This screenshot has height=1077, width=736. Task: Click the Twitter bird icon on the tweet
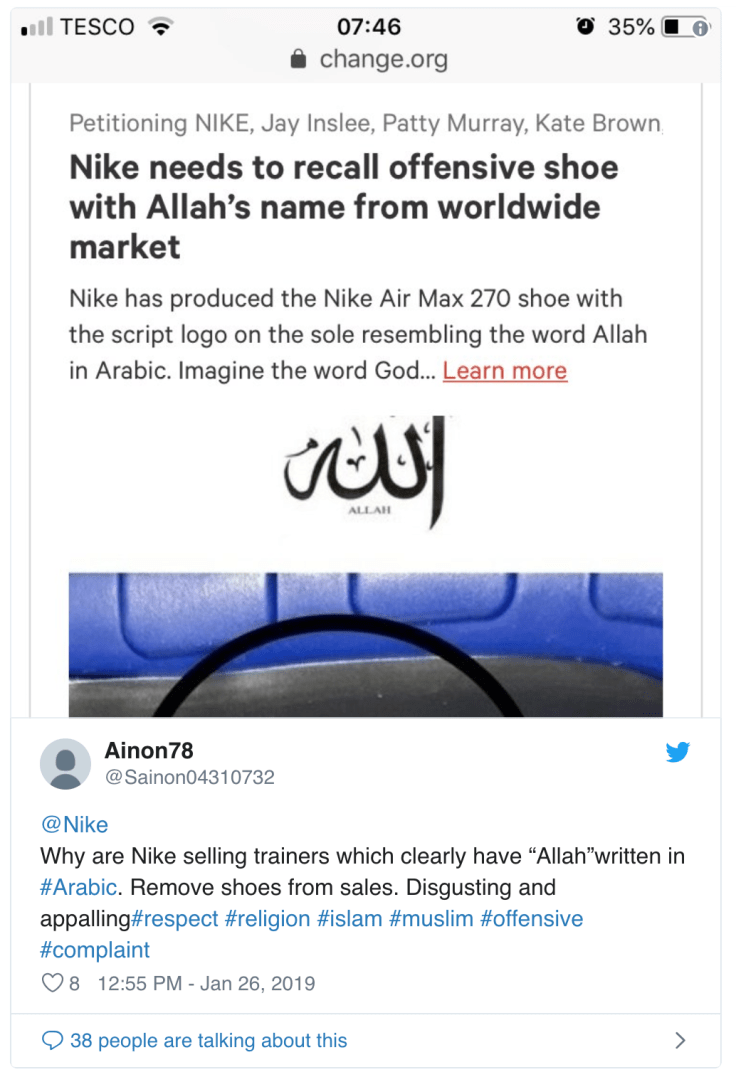tap(678, 753)
